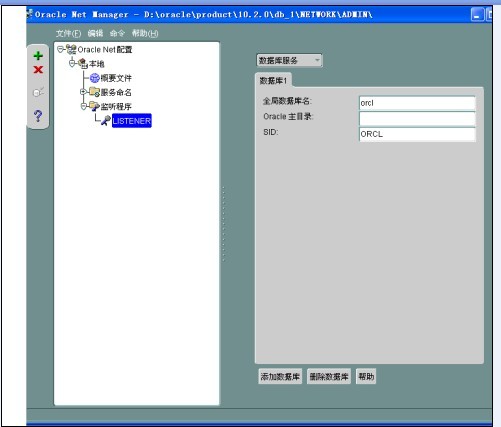Open the 文件(F) menu
The width and height of the screenshot is (501, 427).
[x=68, y=33]
